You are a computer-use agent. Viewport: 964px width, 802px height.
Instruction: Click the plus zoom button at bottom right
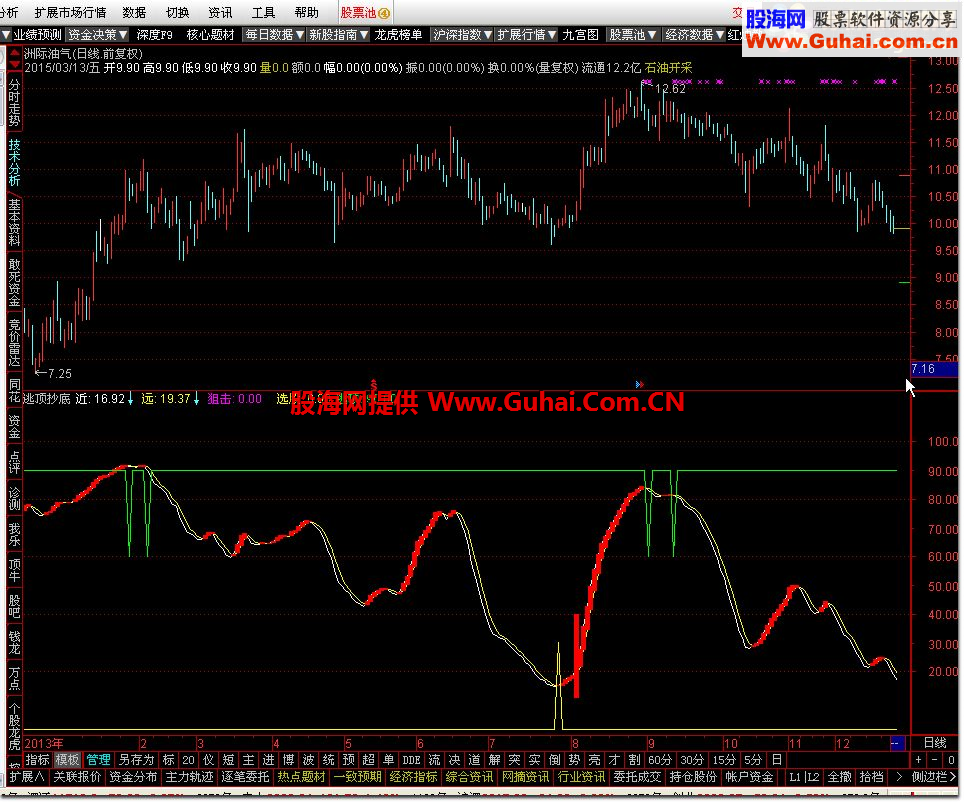tap(919, 760)
